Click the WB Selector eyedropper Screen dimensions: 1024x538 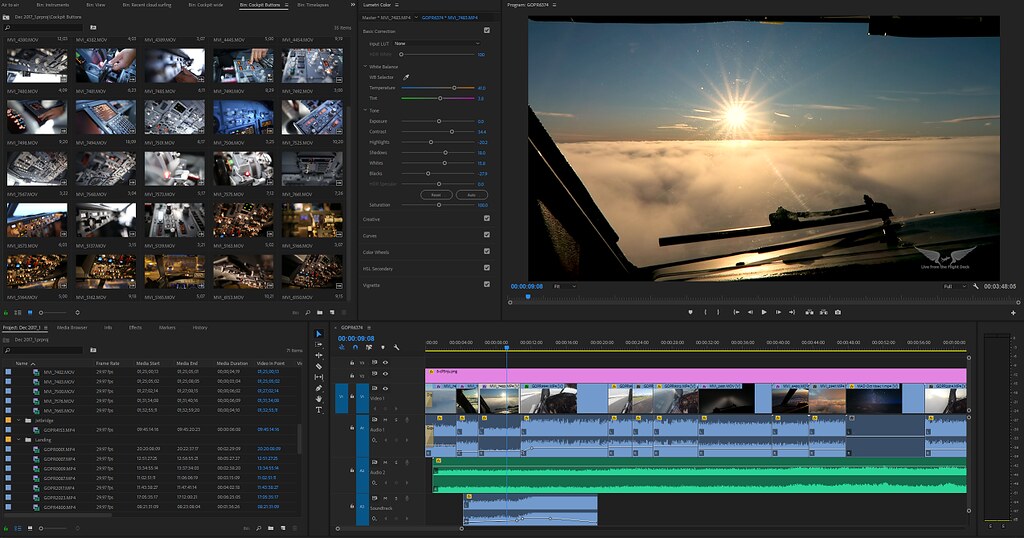pyautogui.click(x=406, y=76)
